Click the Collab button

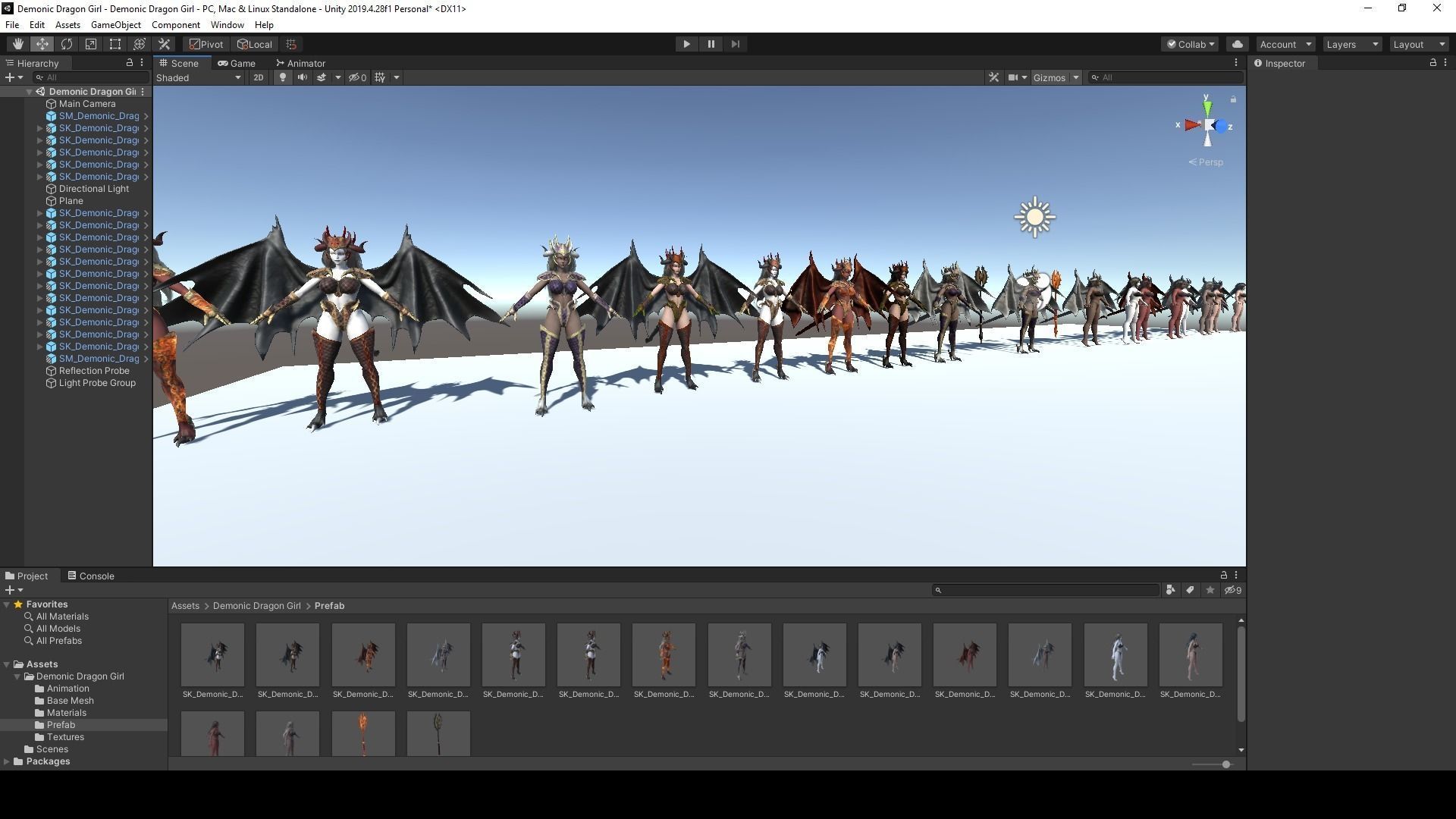[x=1191, y=44]
